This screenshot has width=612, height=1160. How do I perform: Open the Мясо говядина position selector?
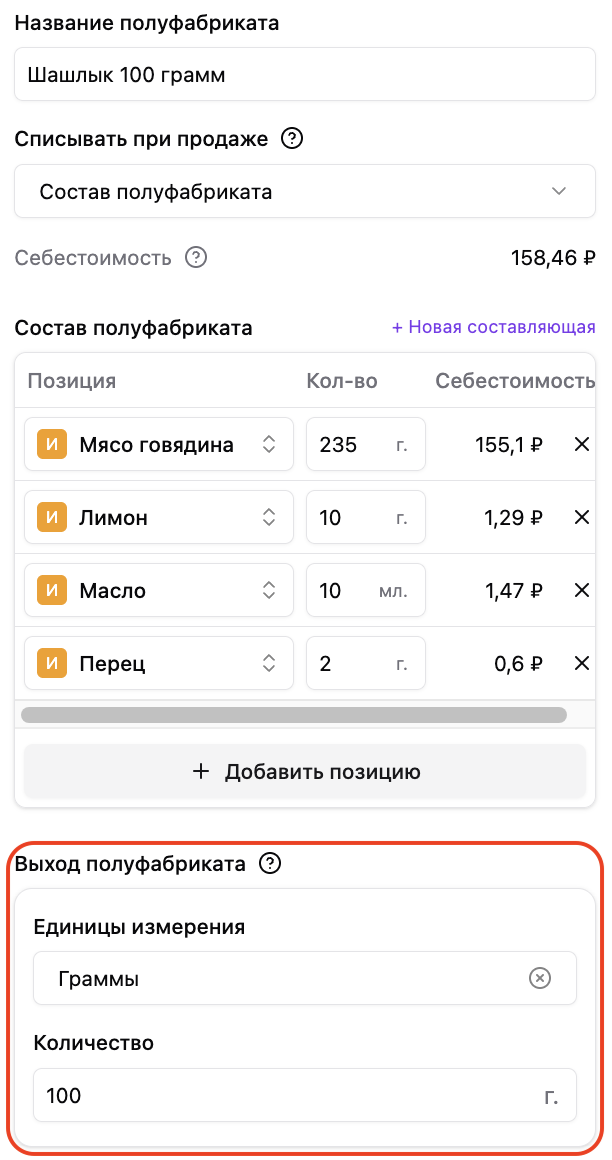point(159,444)
